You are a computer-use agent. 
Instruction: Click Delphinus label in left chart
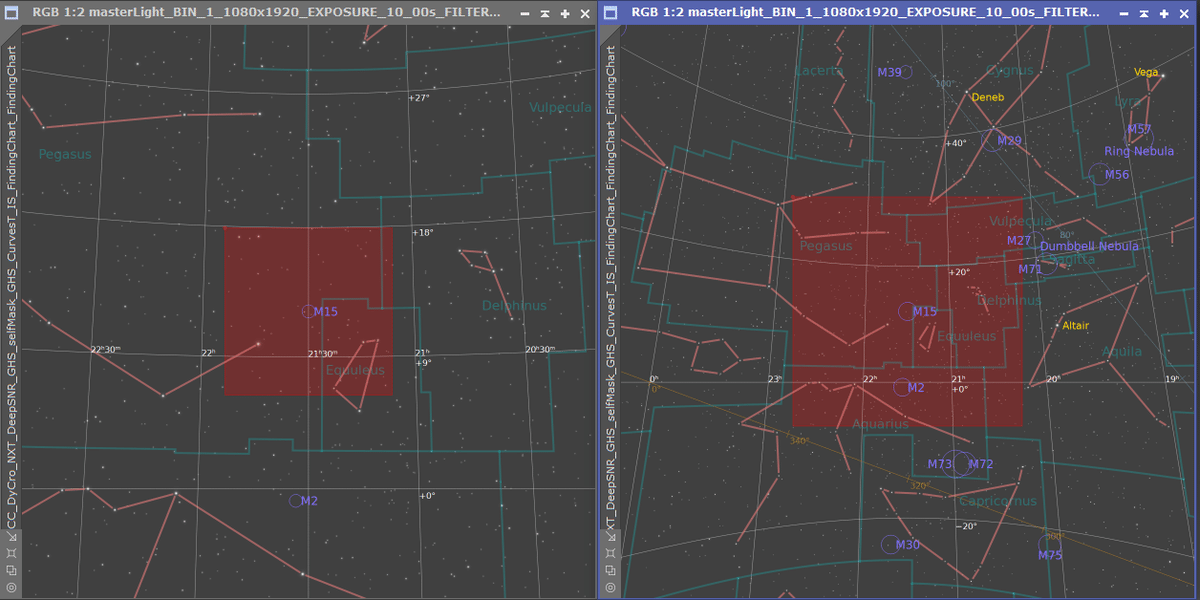pyautogui.click(x=515, y=305)
